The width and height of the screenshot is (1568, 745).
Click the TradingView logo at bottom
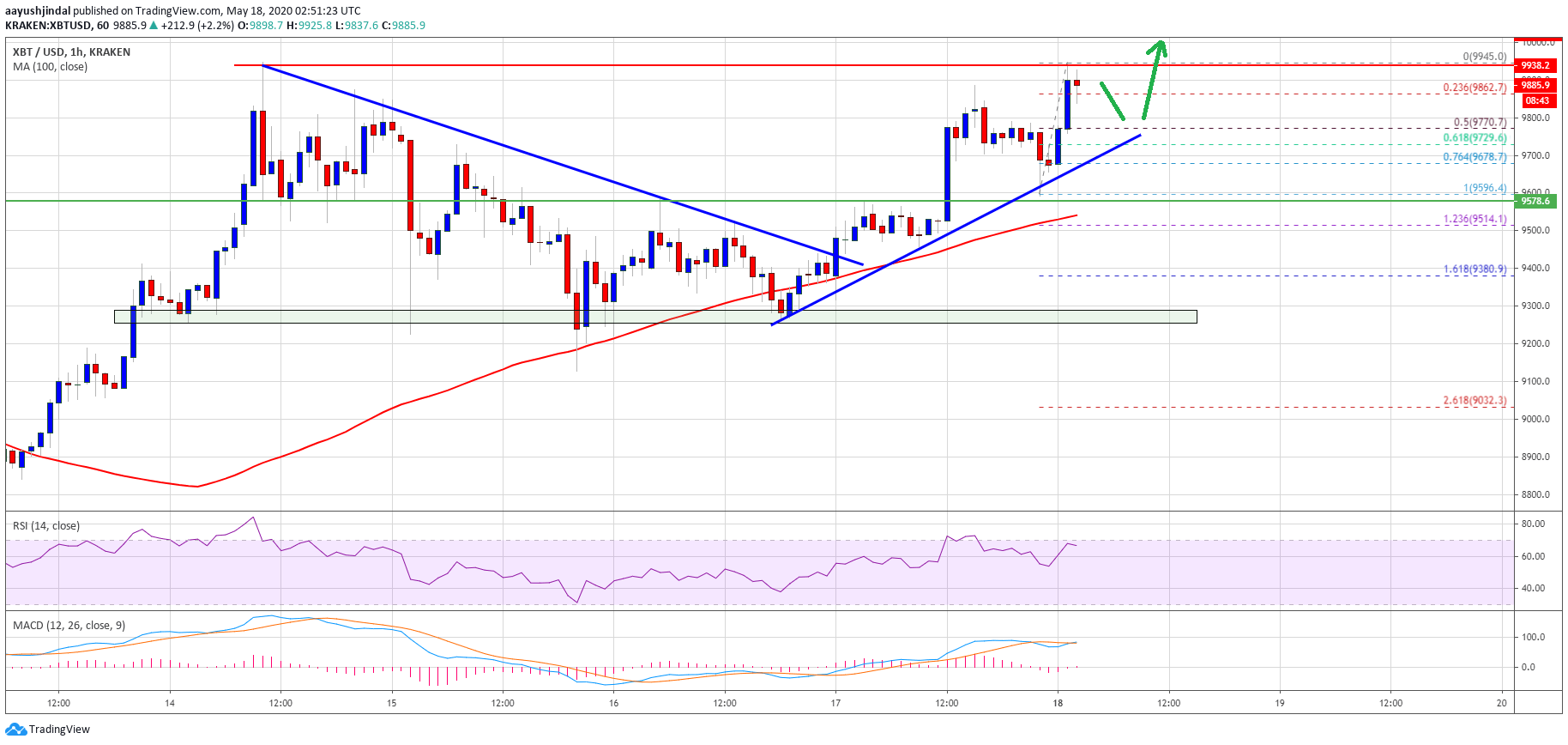48,730
